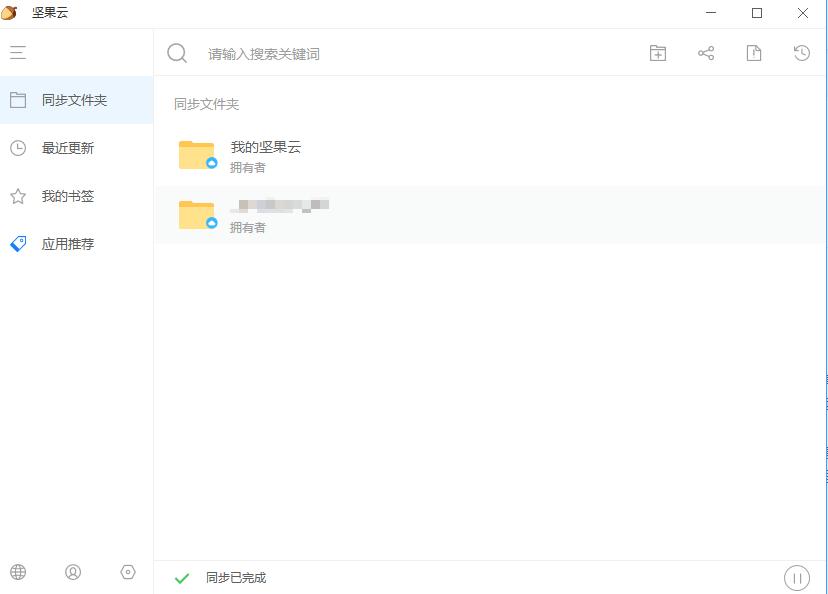Open the create sync folder icon
This screenshot has height=594, width=828.
[657, 53]
